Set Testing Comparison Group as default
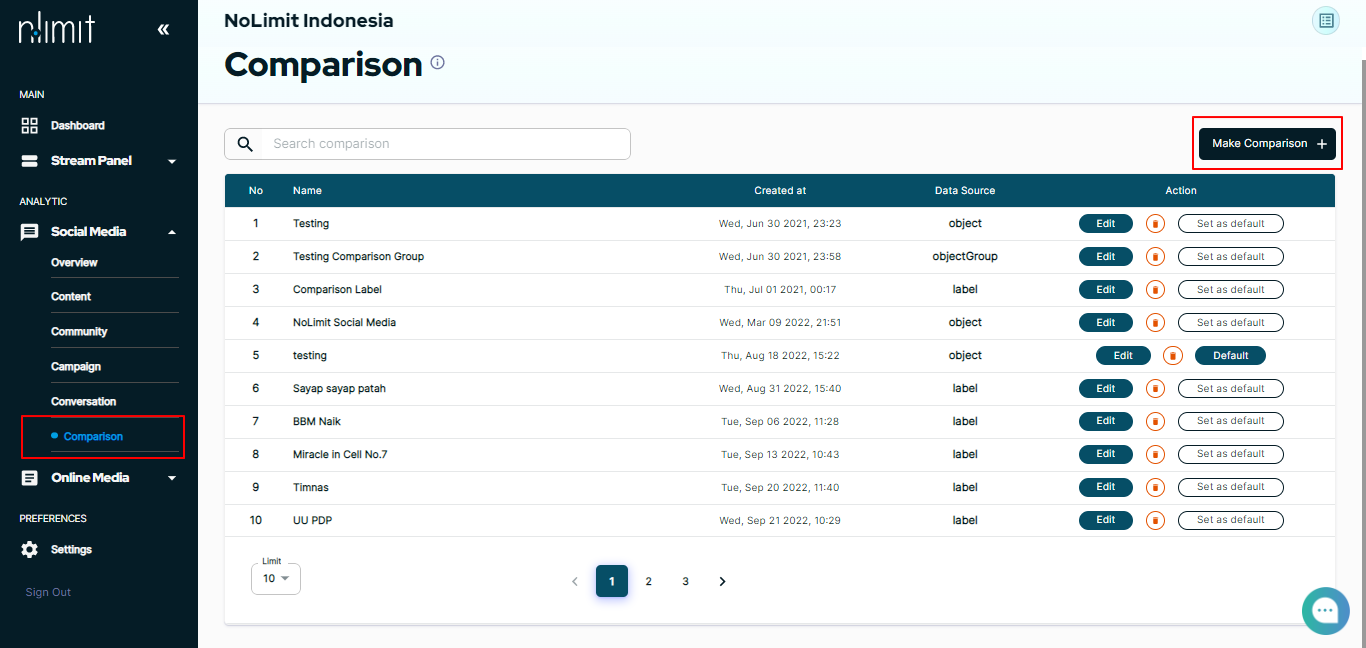Screen dimensions: 1366x648 [x=1231, y=257]
